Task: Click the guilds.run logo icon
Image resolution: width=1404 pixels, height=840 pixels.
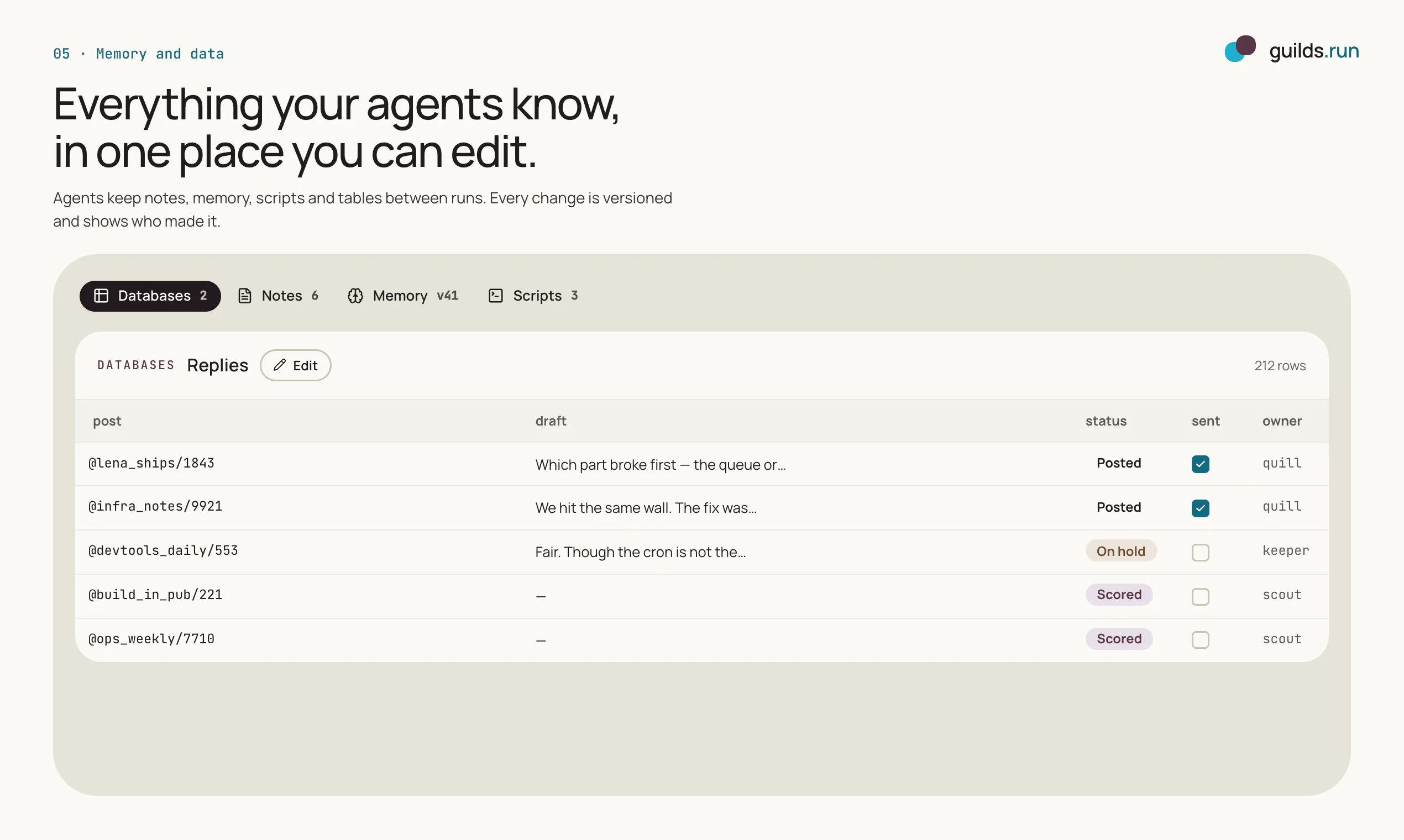Action: (1240, 49)
